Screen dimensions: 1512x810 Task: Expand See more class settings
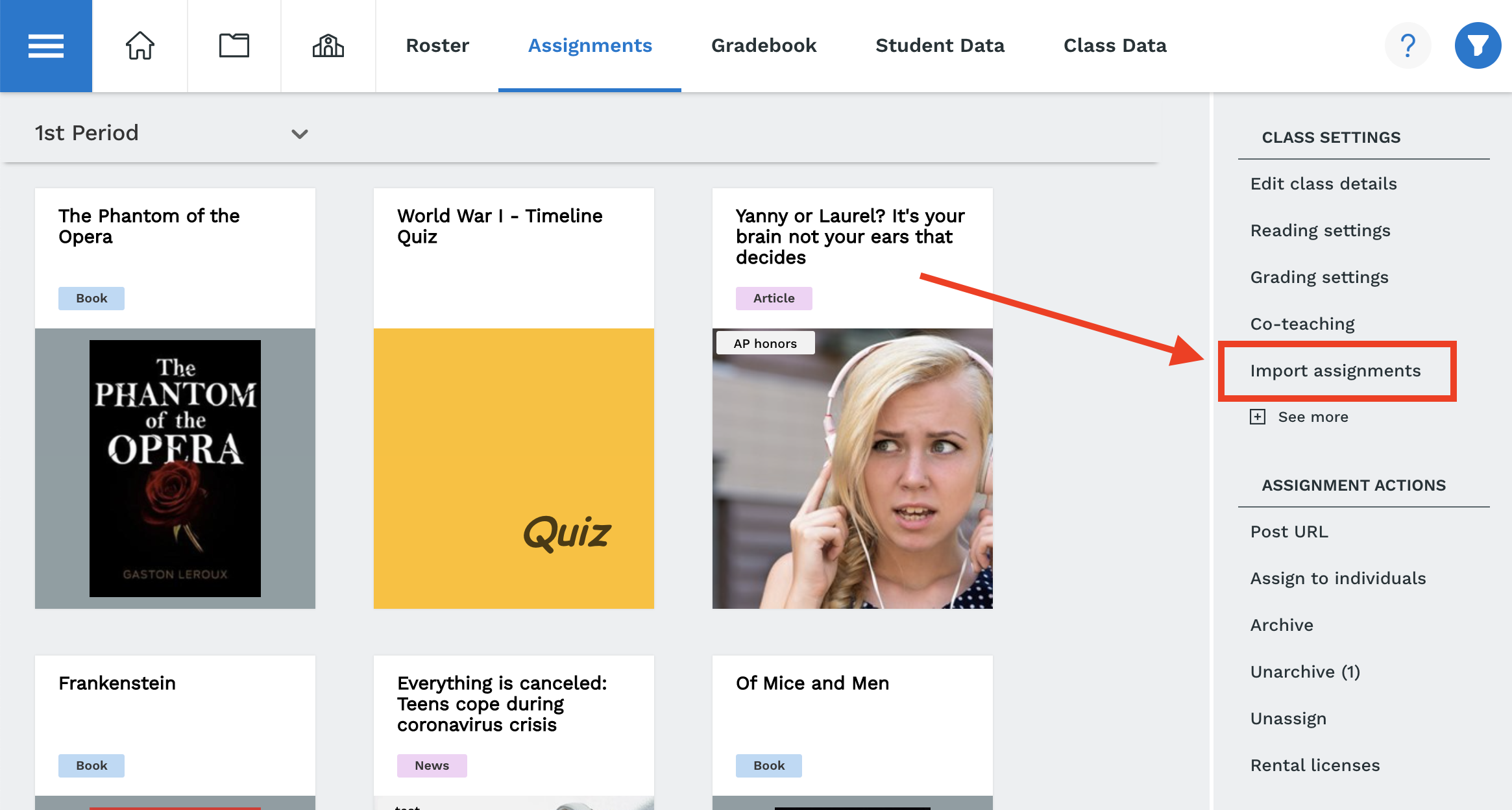point(1313,417)
